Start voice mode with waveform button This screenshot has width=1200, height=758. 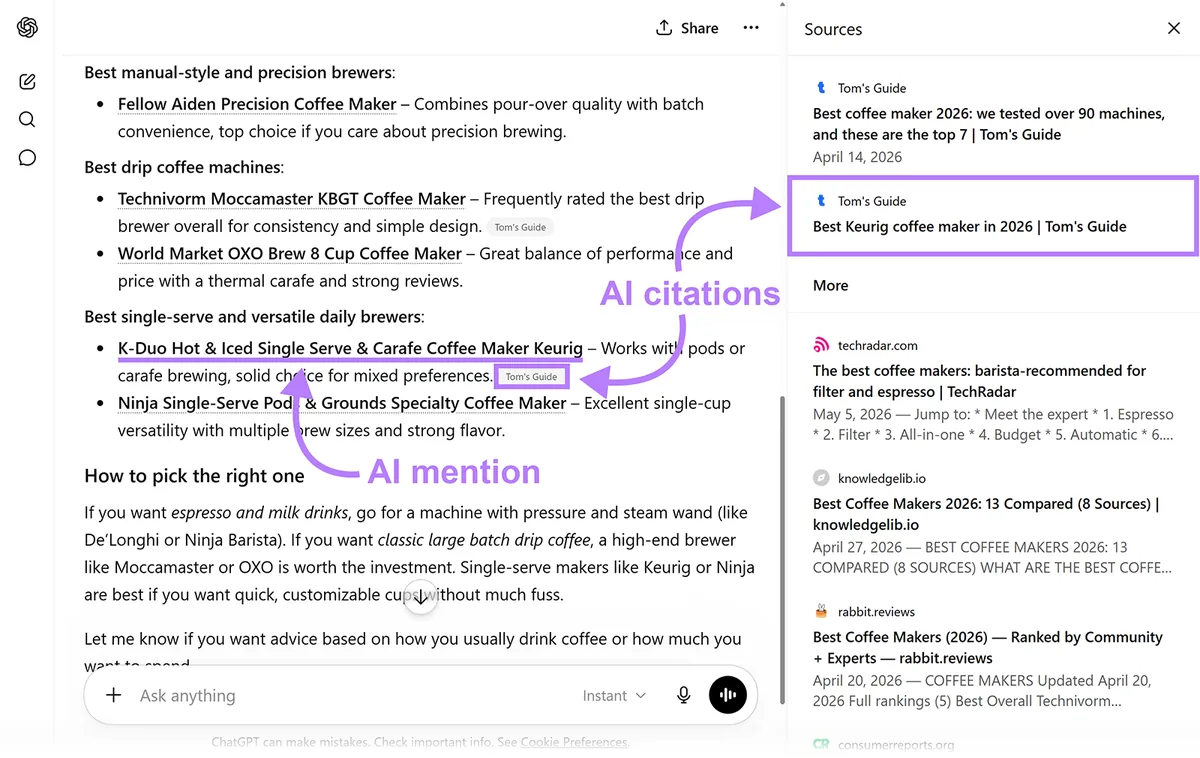728,695
